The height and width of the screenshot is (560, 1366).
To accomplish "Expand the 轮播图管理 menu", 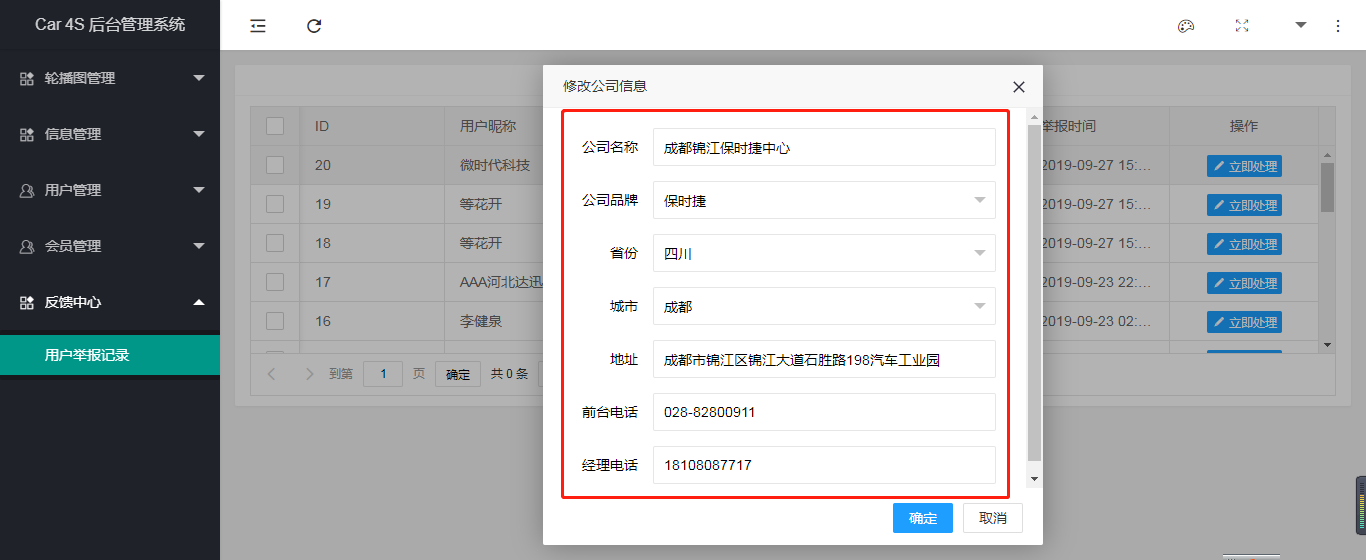I will [x=199, y=78].
